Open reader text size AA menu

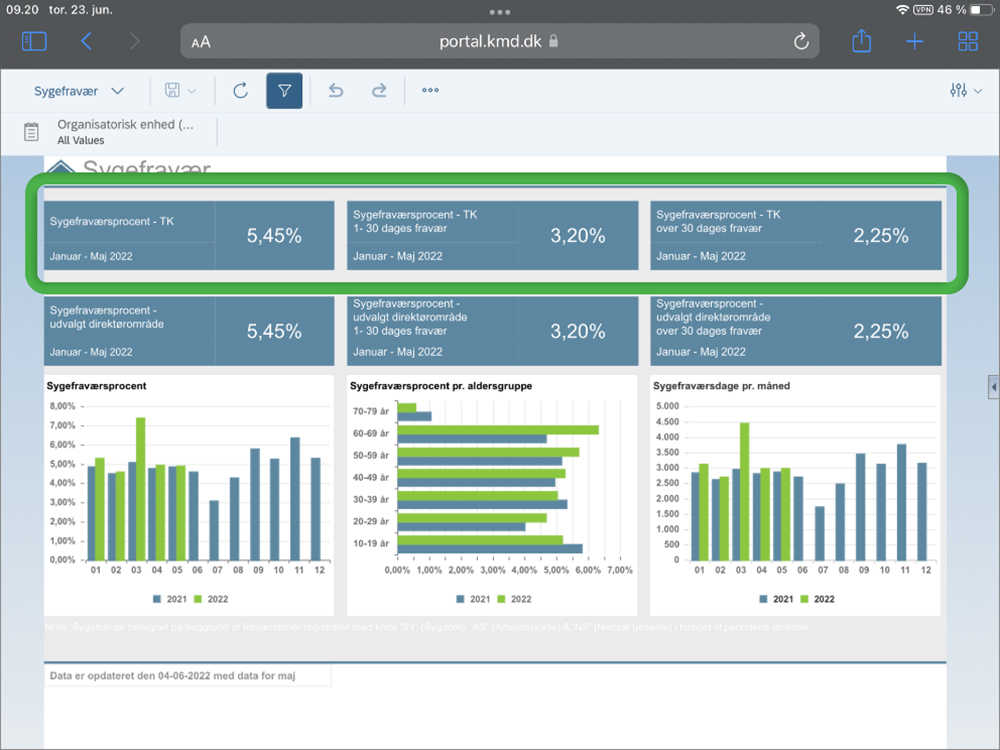pos(201,42)
